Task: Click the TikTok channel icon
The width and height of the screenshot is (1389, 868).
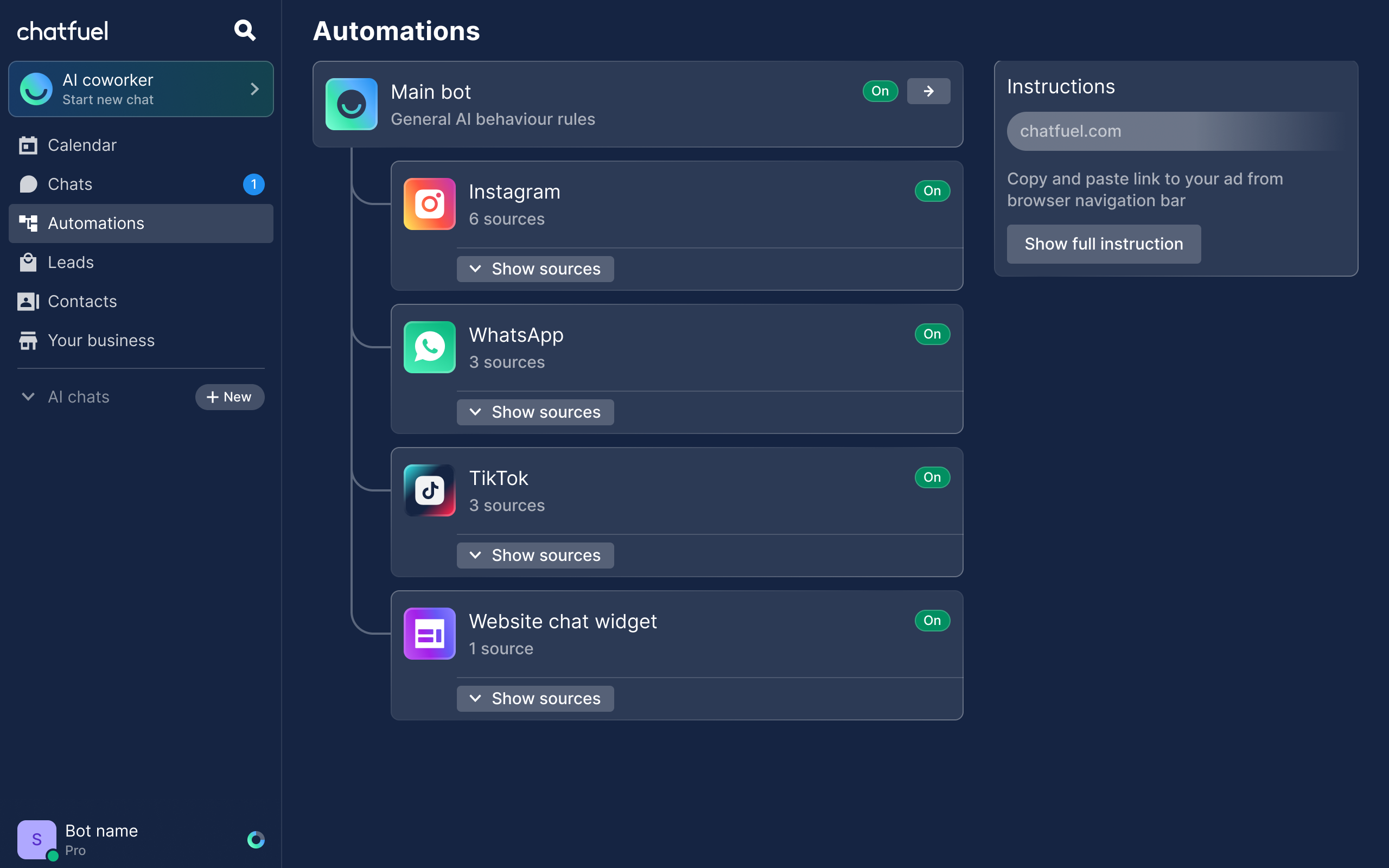Action: click(x=429, y=490)
